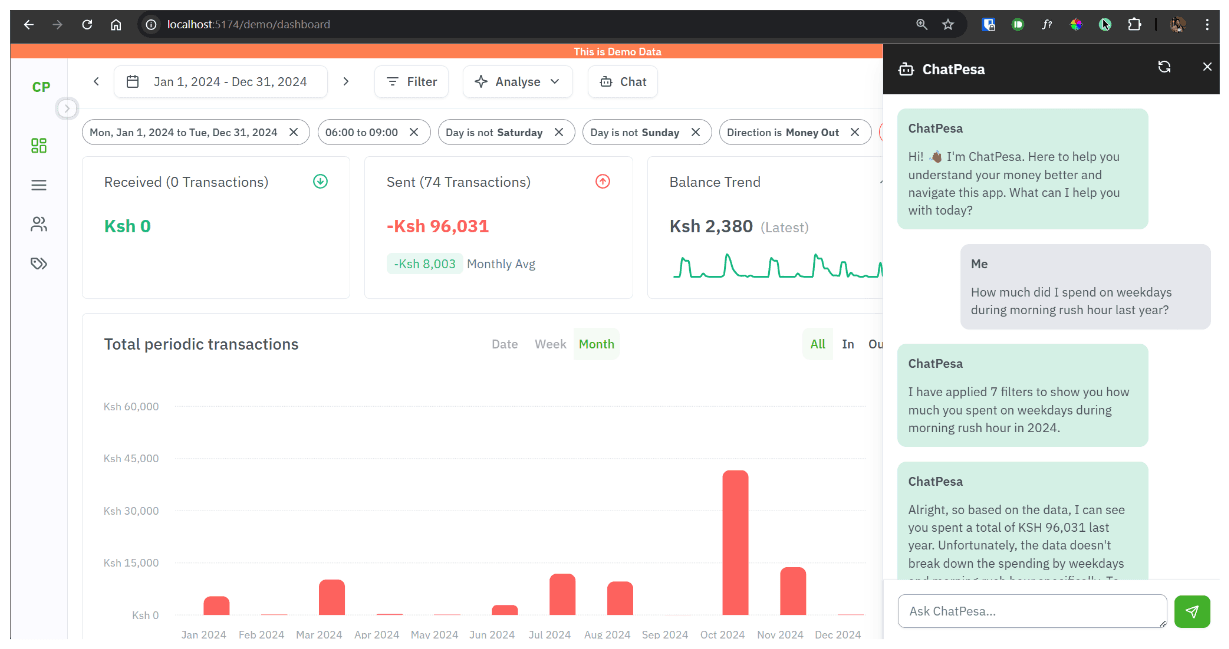Close the ChatPesa panel
The height and width of the screenshot is (649, 1229).
tap(1207, 67)
